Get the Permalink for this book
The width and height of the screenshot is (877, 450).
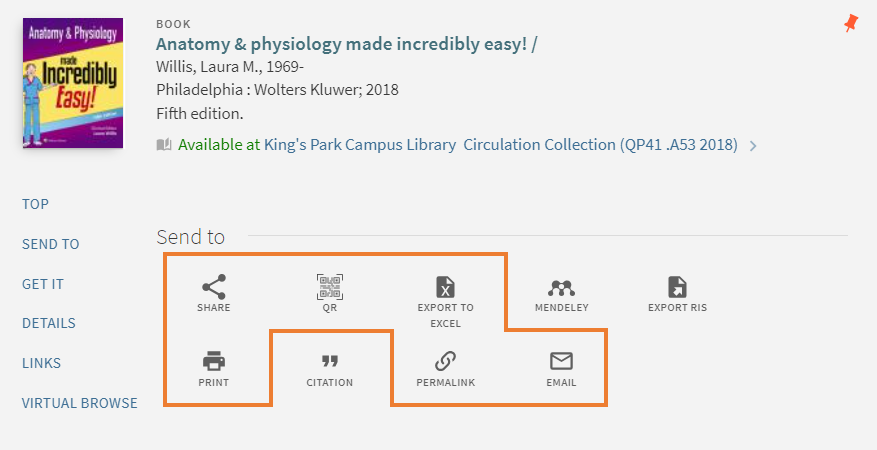coord(445,361)
